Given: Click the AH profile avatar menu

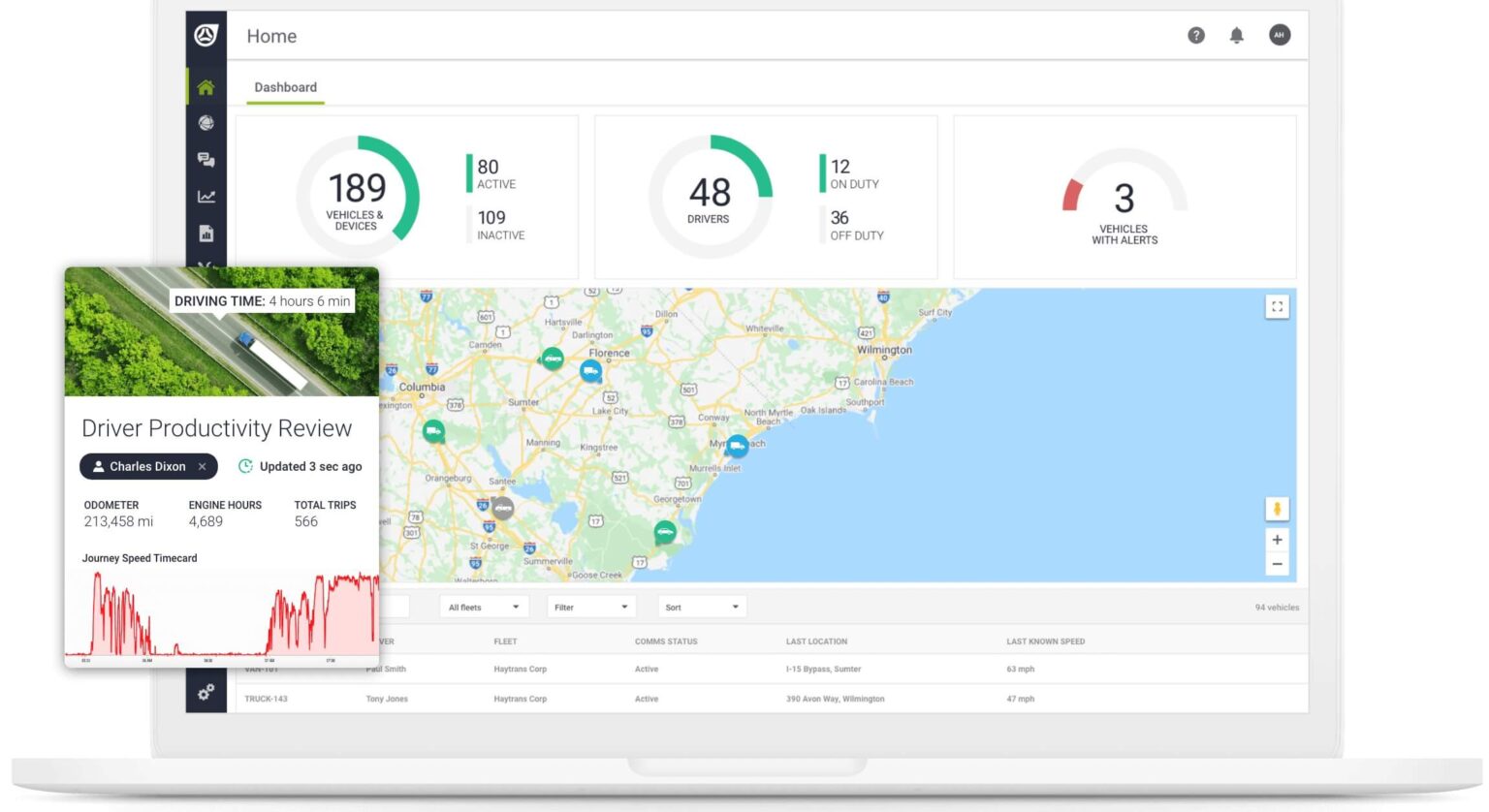Looking at the screenshot, I should coord(1279,35).
